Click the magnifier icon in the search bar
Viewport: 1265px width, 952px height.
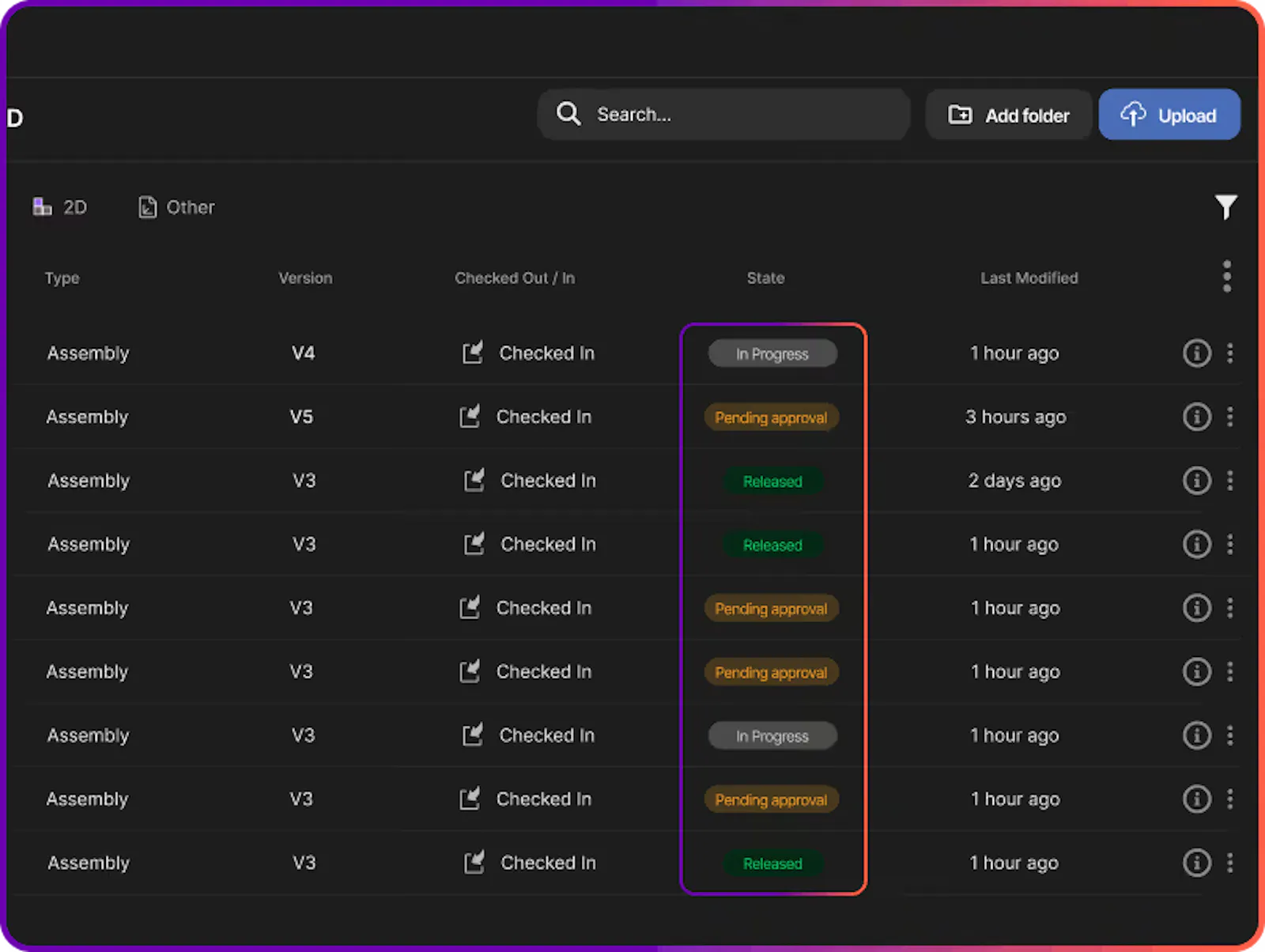tap(568, 114)
